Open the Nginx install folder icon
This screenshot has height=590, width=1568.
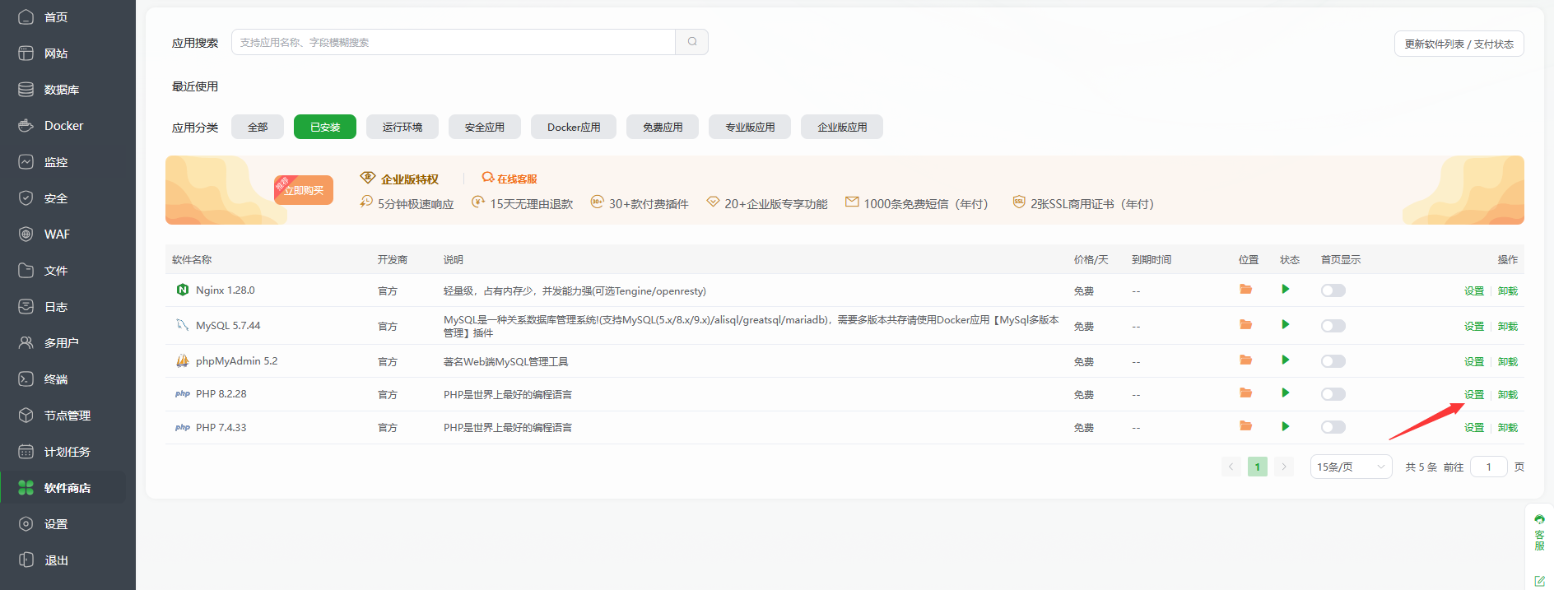tap(1245, 290)
